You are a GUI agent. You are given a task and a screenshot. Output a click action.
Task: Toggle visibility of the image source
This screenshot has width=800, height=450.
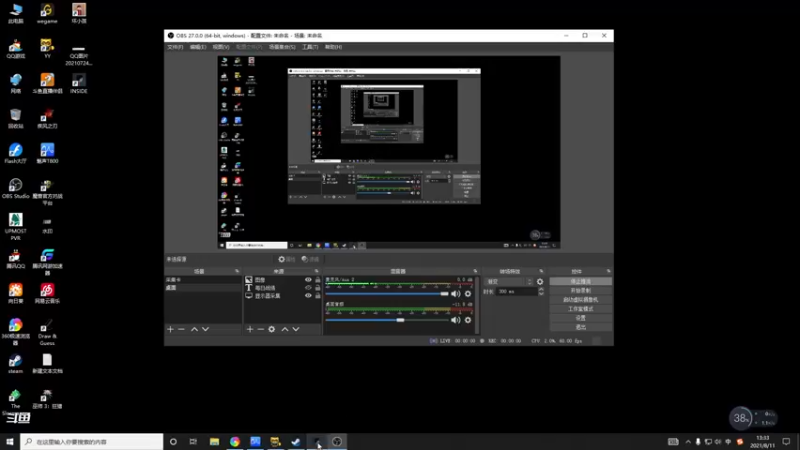pos(308,280)
